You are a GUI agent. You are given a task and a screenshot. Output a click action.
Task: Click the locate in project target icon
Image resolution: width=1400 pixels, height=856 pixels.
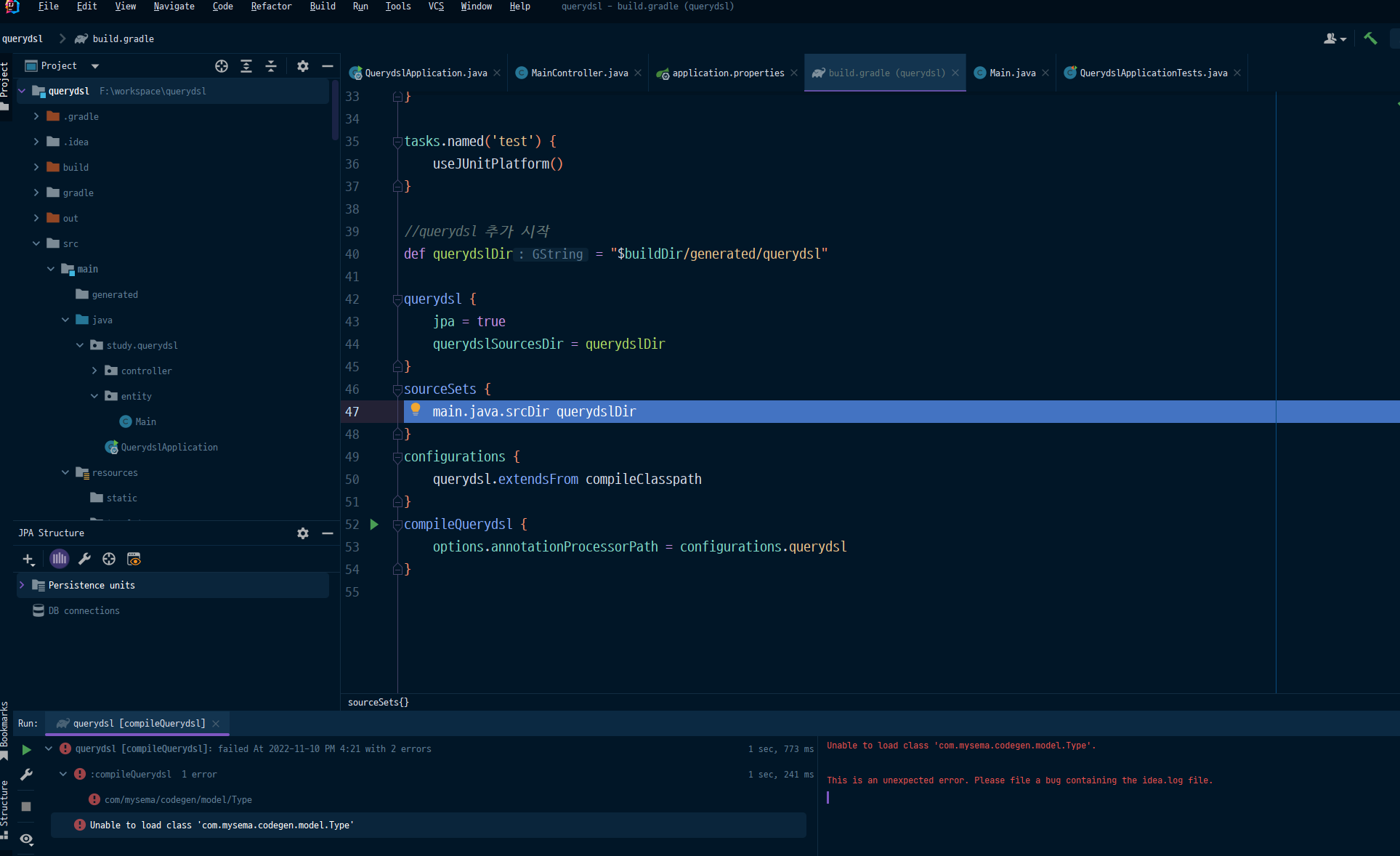tap(222, 66)
